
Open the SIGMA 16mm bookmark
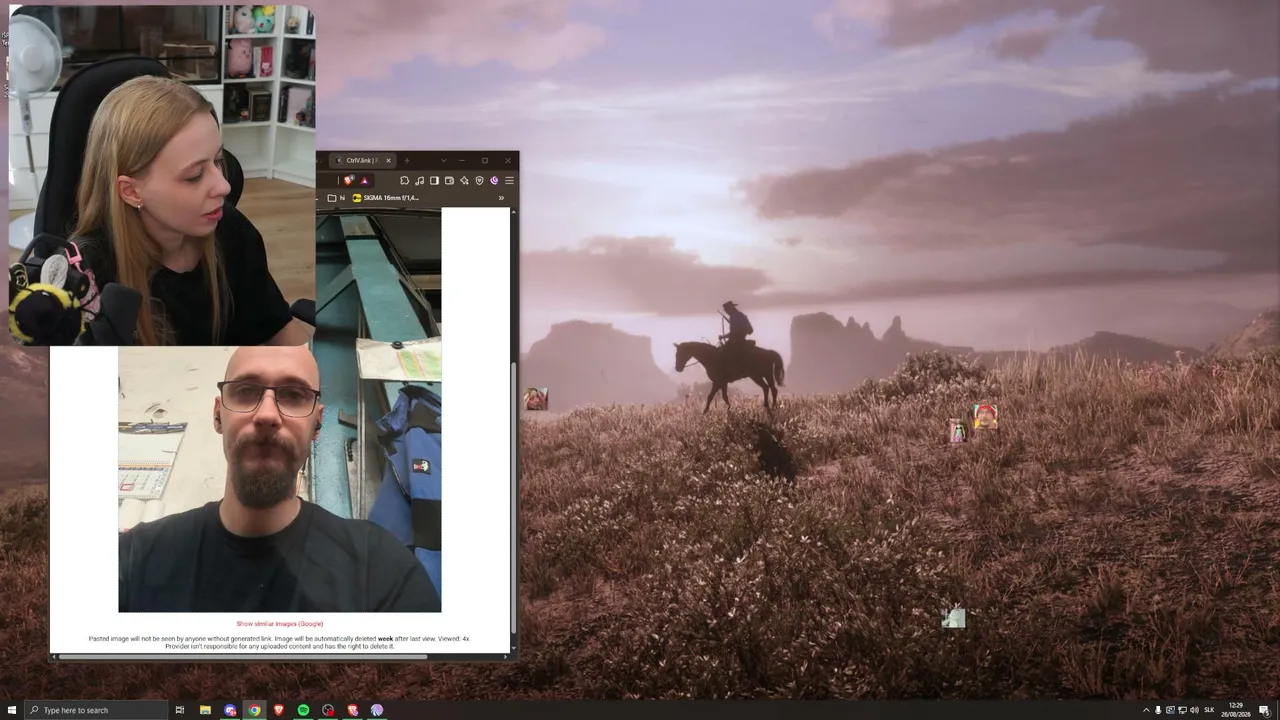386,198
